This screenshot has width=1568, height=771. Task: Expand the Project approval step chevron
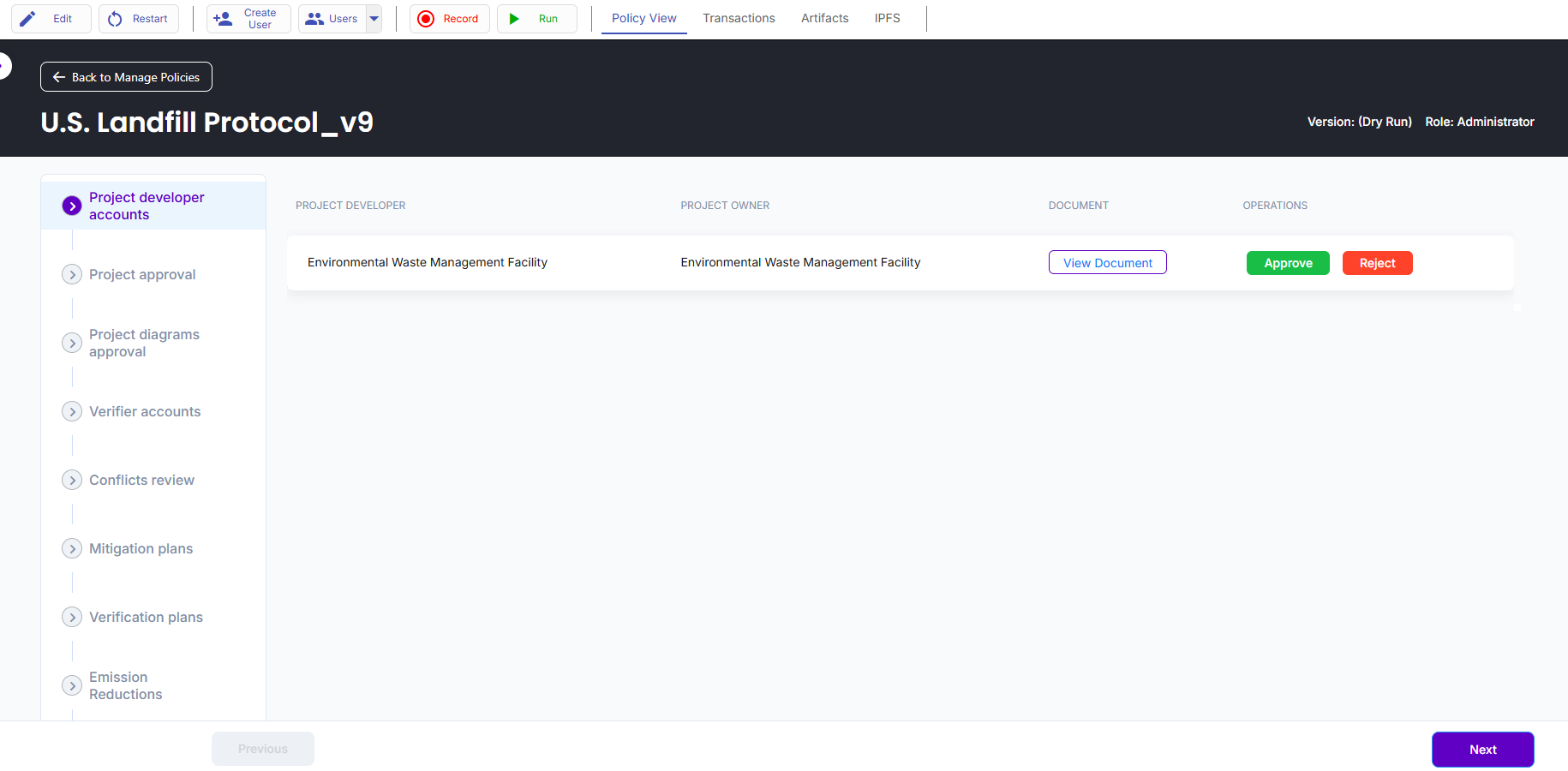pyautogui.click(x=72, y=275)
